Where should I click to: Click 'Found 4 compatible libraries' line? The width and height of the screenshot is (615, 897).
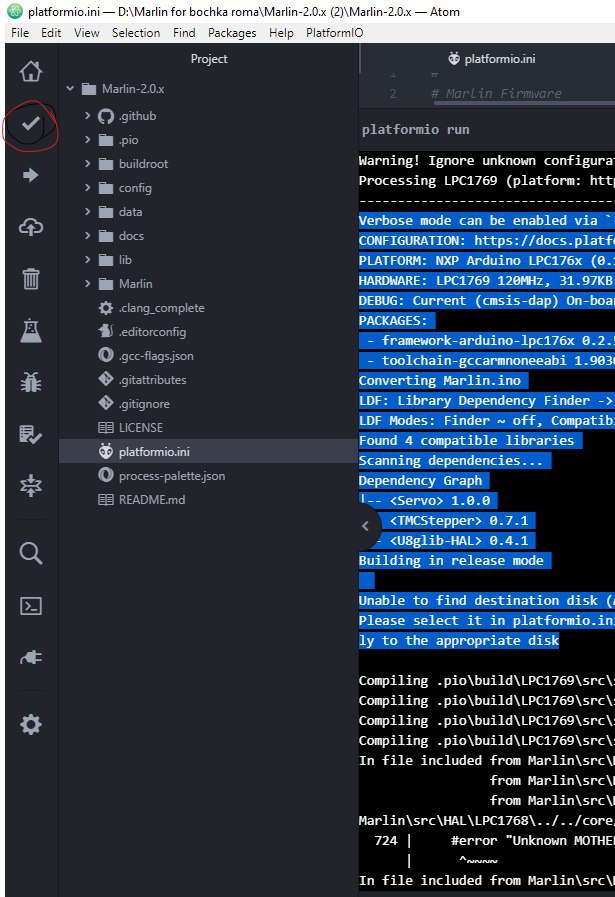[x=466, y=440]
